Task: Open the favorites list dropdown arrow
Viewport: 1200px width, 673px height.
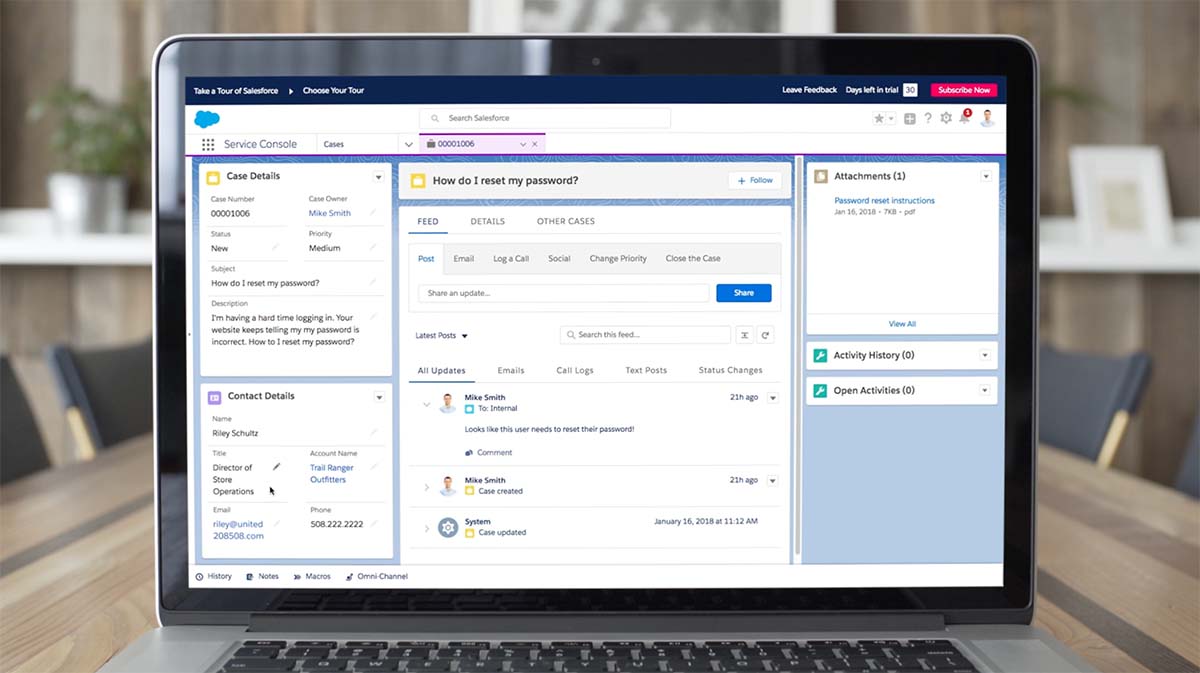Action: click(891, 119)
